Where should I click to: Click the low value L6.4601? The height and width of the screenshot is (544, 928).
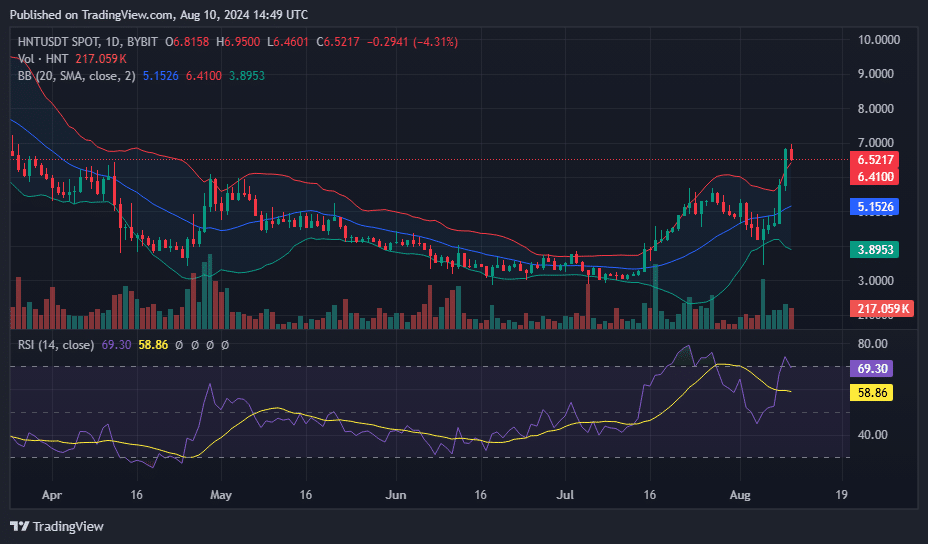(x=288, y=42)
